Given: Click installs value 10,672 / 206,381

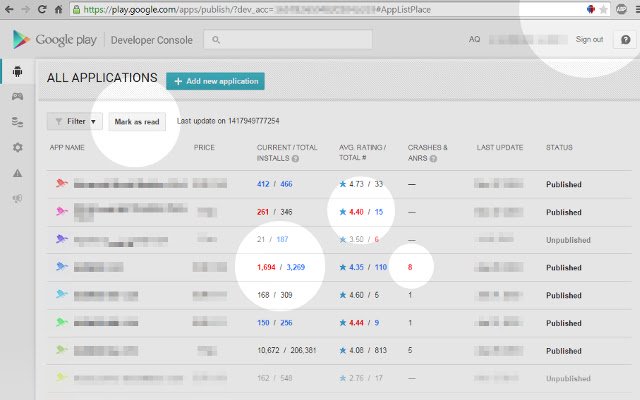Looking at the screenshot, I should (x=287, y=350).
